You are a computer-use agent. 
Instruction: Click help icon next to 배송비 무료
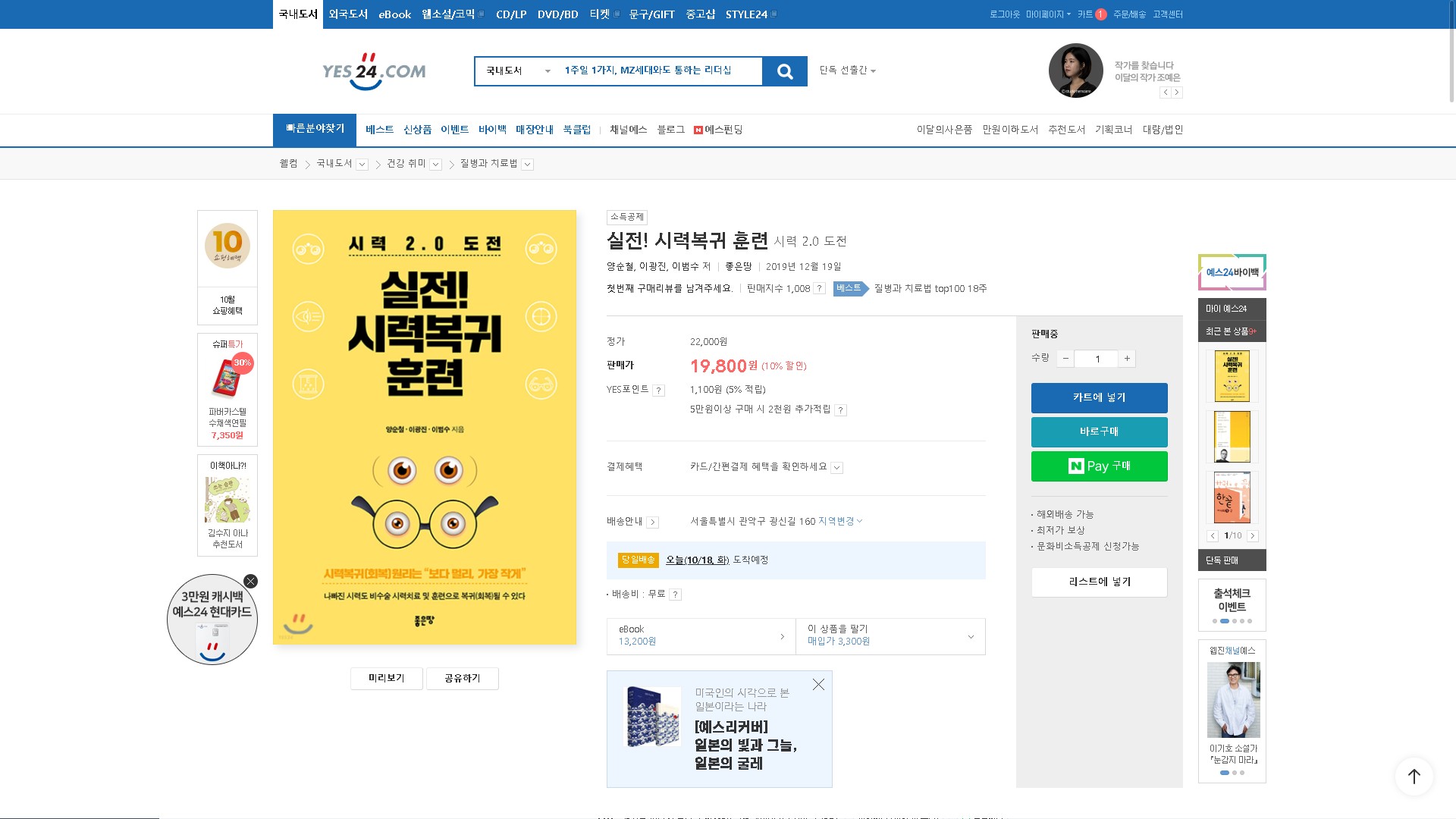pos(675,595)
